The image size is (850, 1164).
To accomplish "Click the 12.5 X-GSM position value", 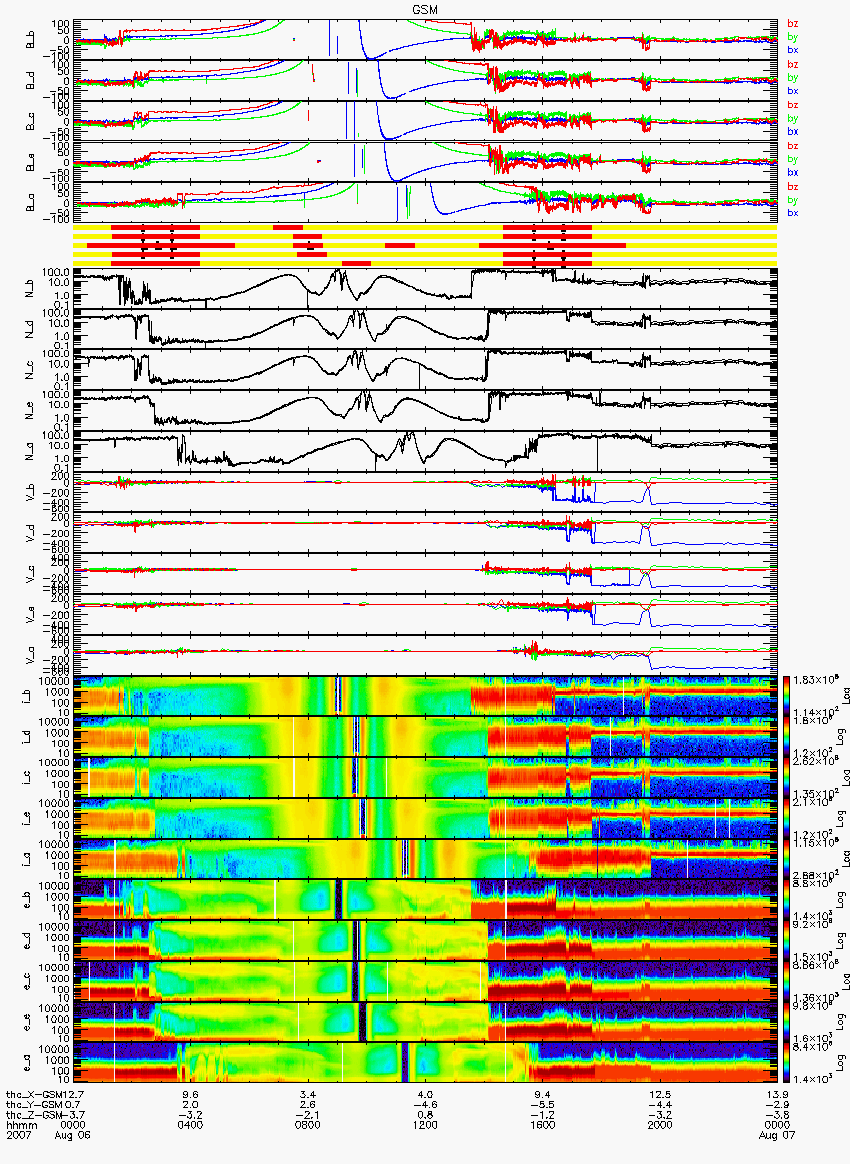I will click(660, 1094).
